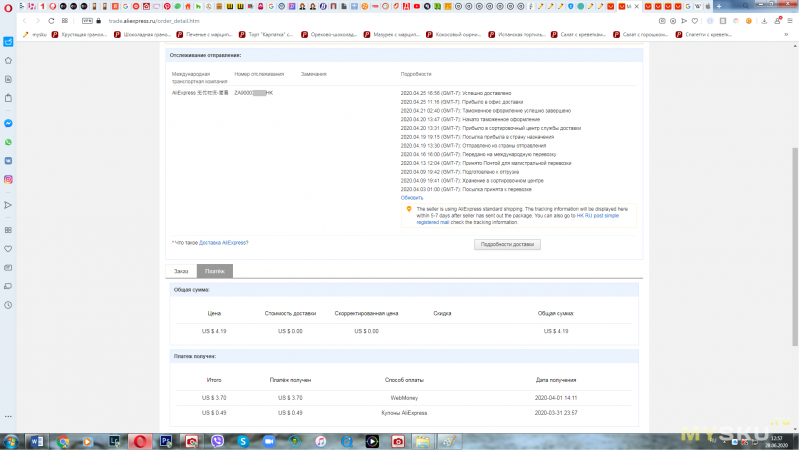The height and width of the screenshot is (451, 800).
Task: Switch to the Заказ tab
Action: 181,271
